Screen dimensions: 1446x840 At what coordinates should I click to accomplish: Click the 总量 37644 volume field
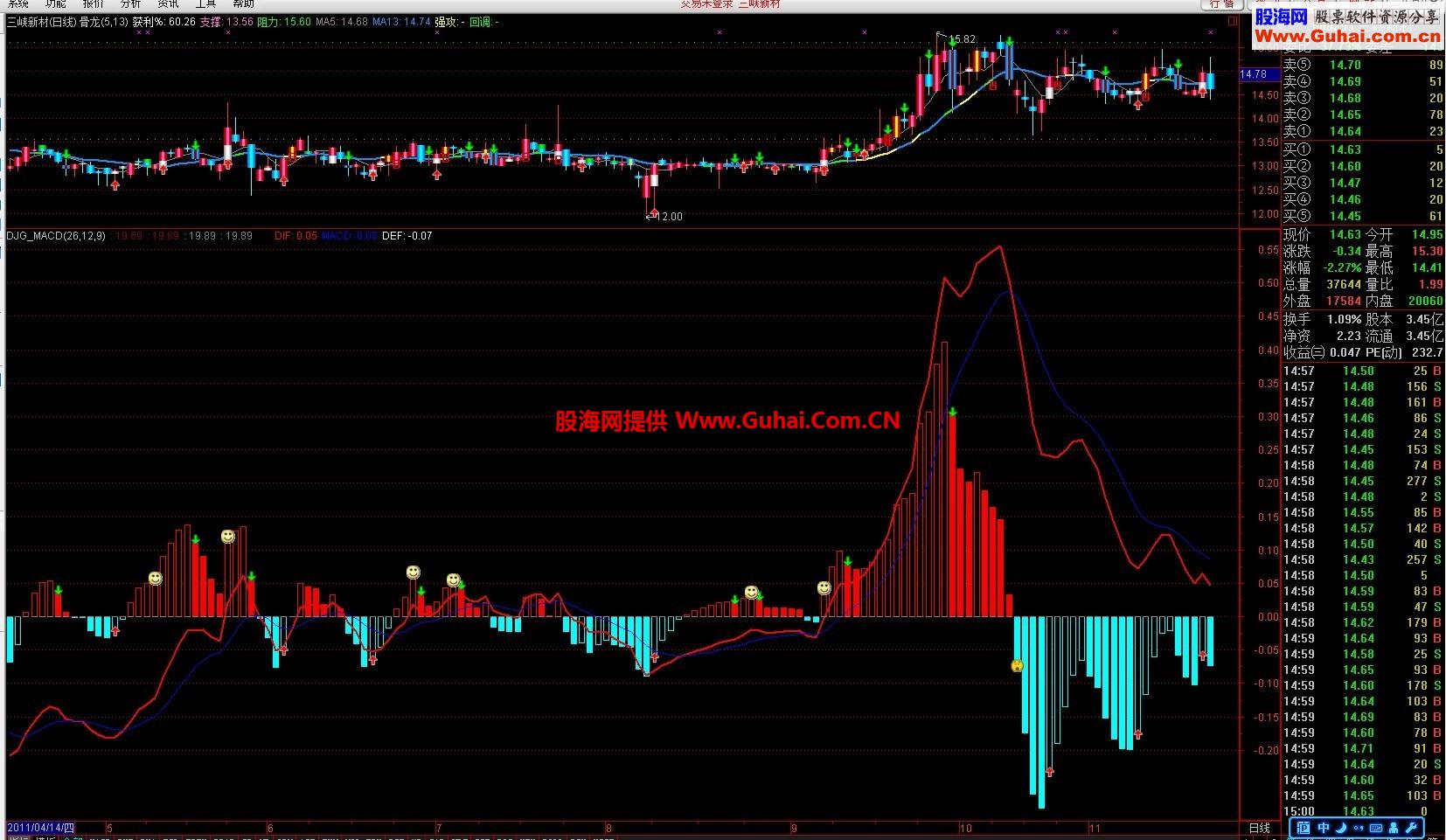point(1322,284)
